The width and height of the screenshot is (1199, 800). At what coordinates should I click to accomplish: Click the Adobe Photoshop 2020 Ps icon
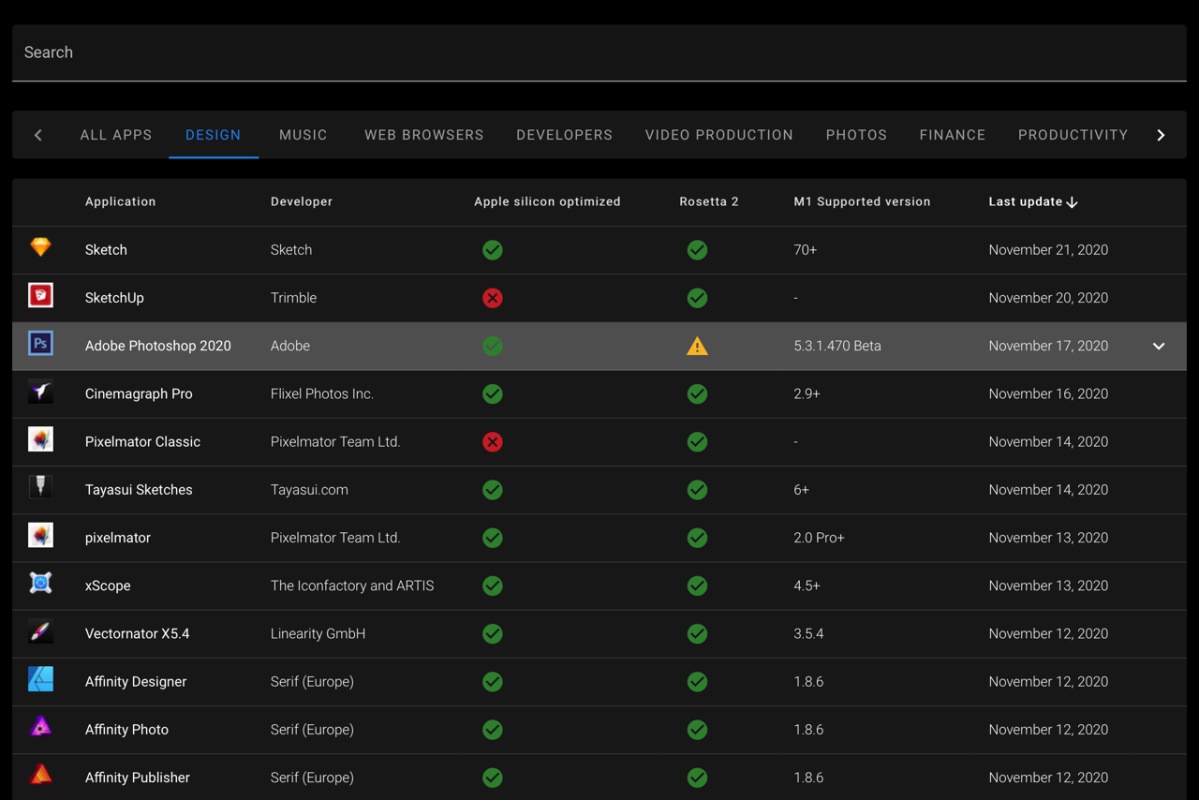pos(41,343)
